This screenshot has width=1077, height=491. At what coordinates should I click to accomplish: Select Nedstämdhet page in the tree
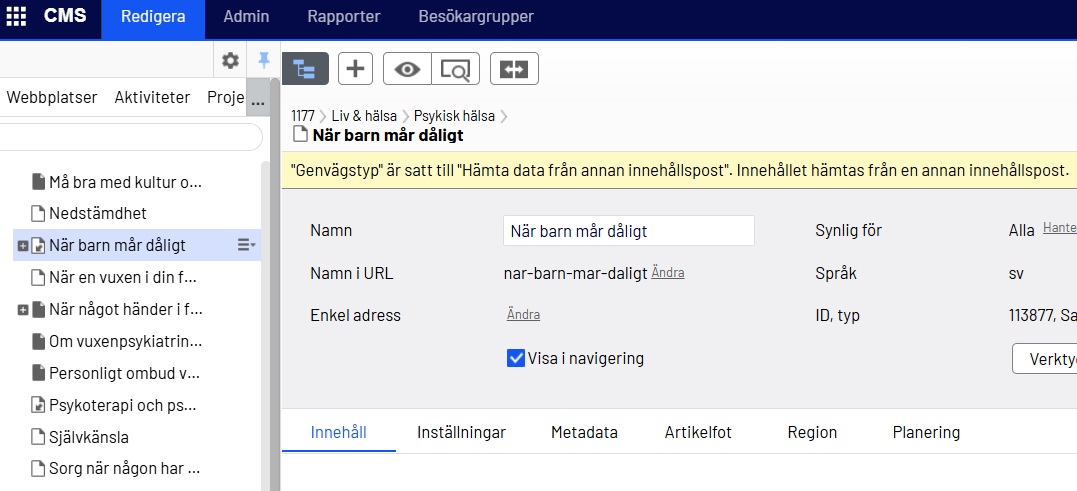click(x=97, y=214)
